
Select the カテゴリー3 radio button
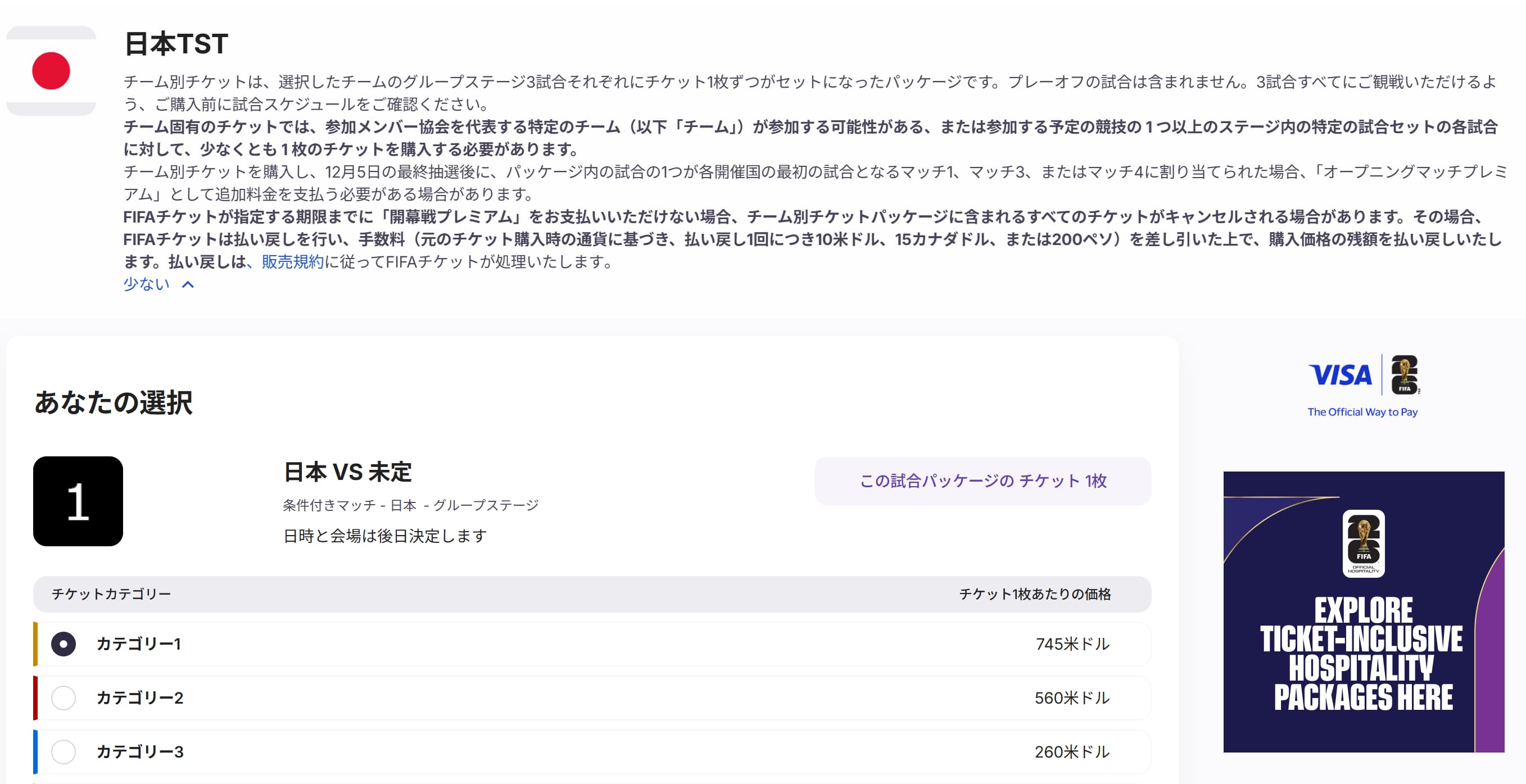(64, 751)
